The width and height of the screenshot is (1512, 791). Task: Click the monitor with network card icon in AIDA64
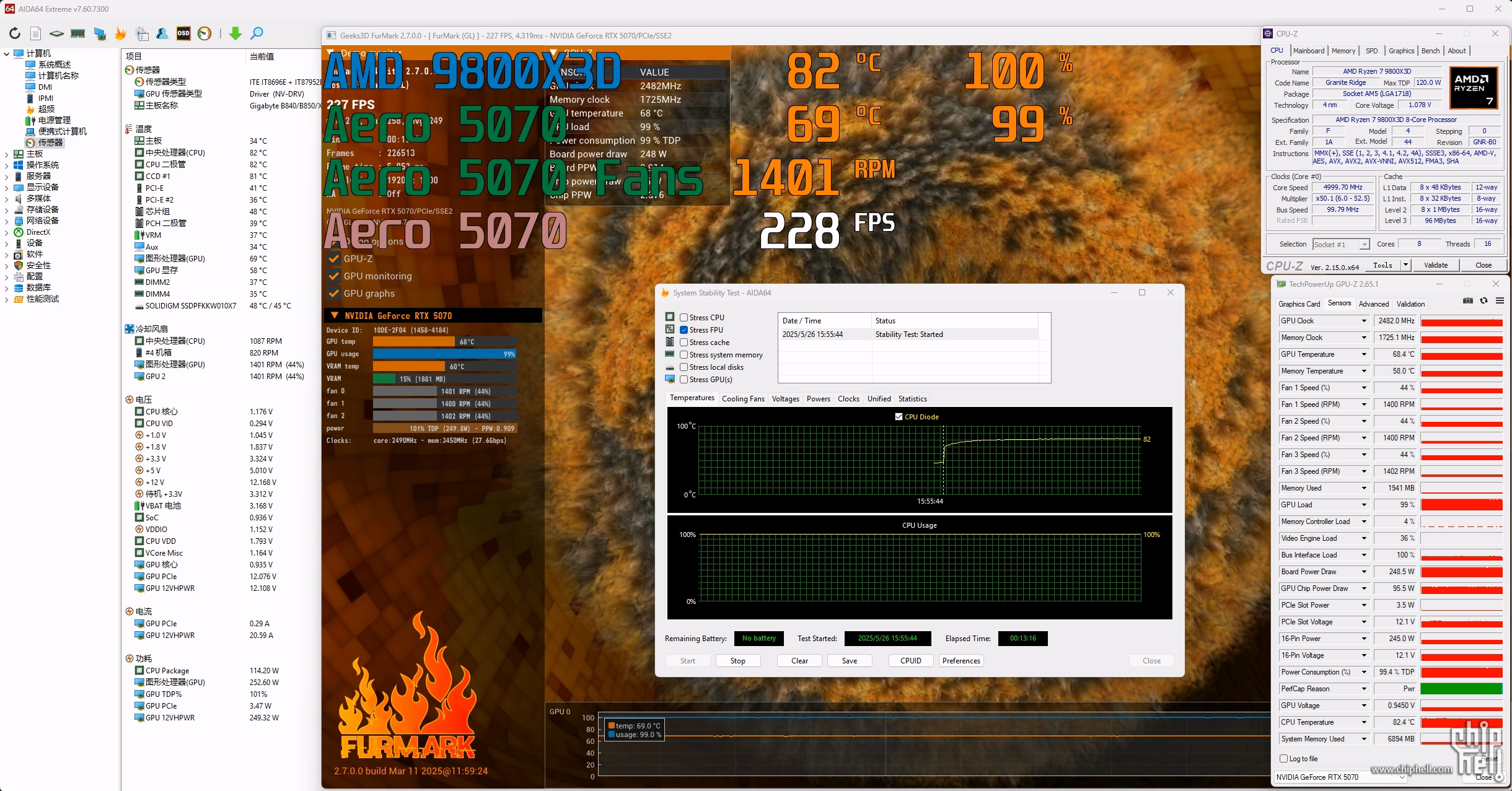tap(99, 33)
